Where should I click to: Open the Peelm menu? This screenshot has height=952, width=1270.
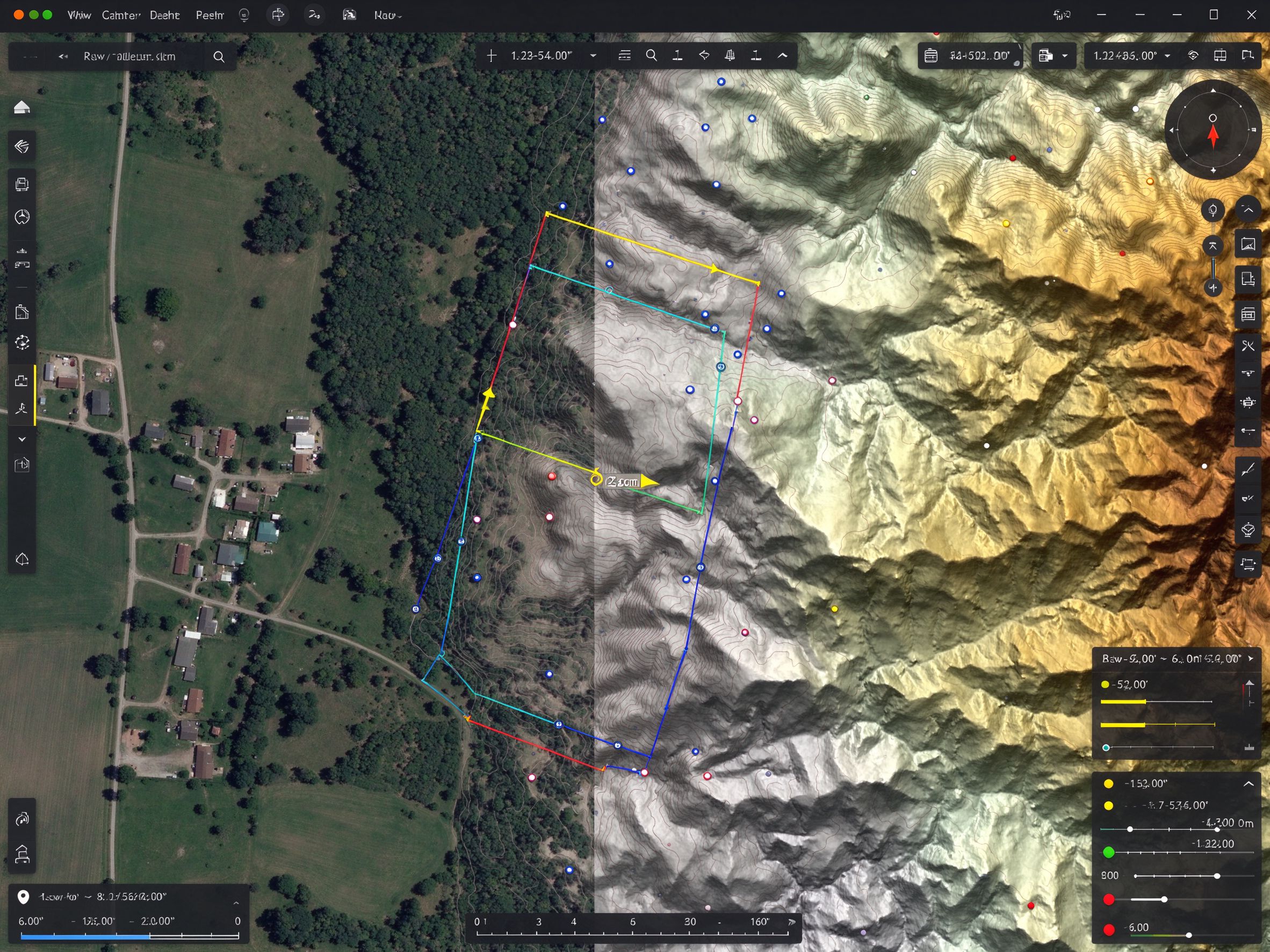[210, 16]
